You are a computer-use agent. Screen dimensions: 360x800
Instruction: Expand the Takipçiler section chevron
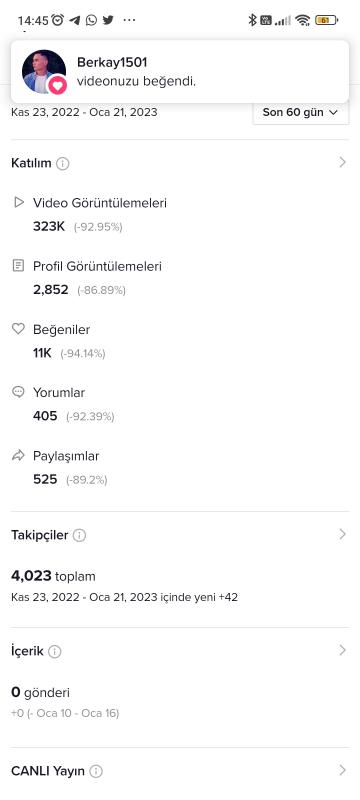(342, 534)
